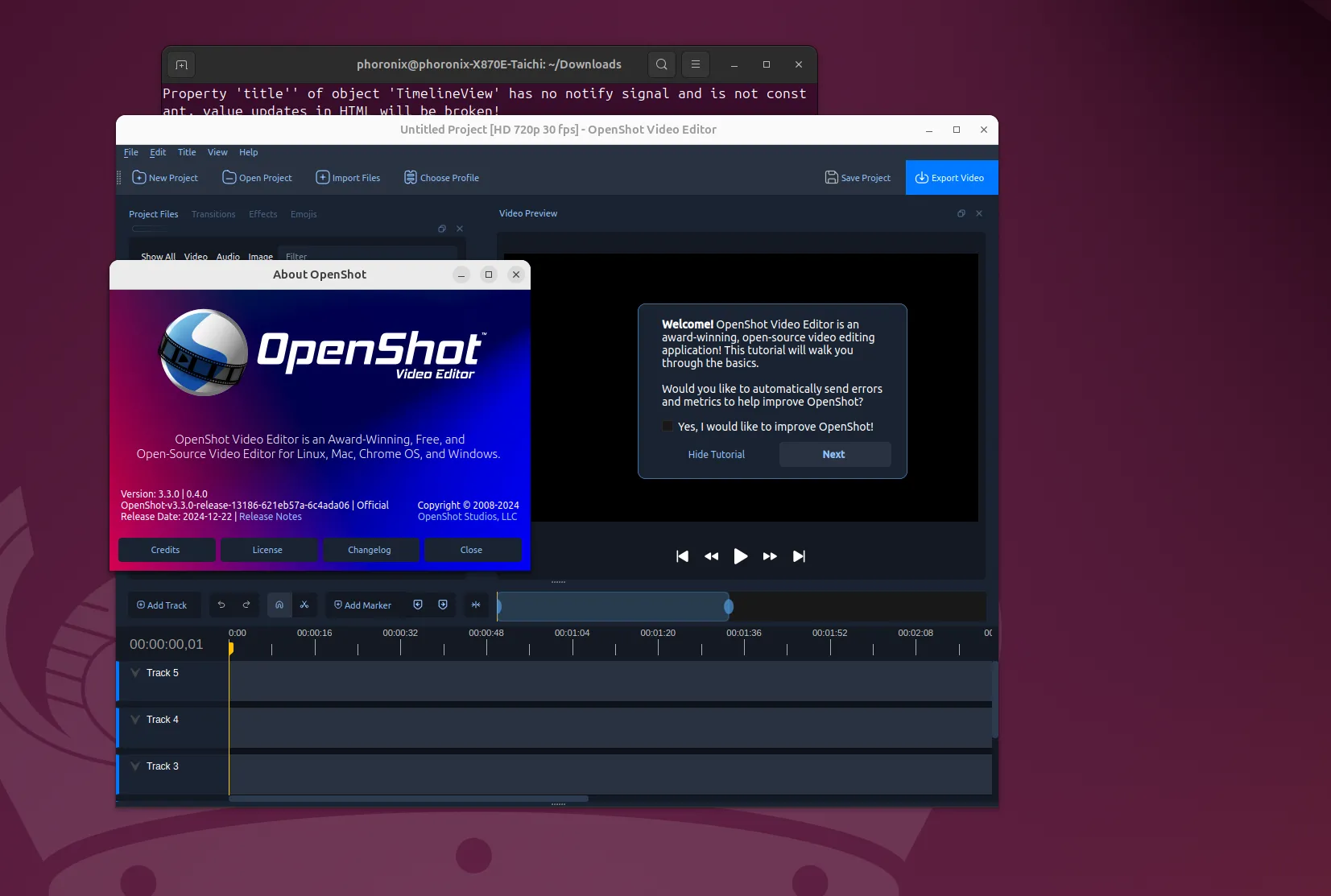
Task: Click Export Video button
Action: [952, 178]
